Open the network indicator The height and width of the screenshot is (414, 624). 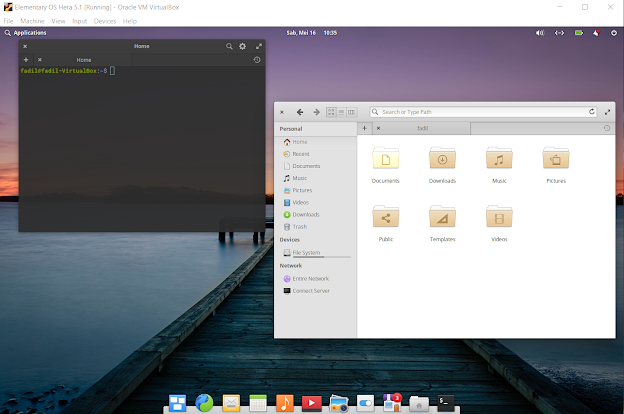[560, 33]
